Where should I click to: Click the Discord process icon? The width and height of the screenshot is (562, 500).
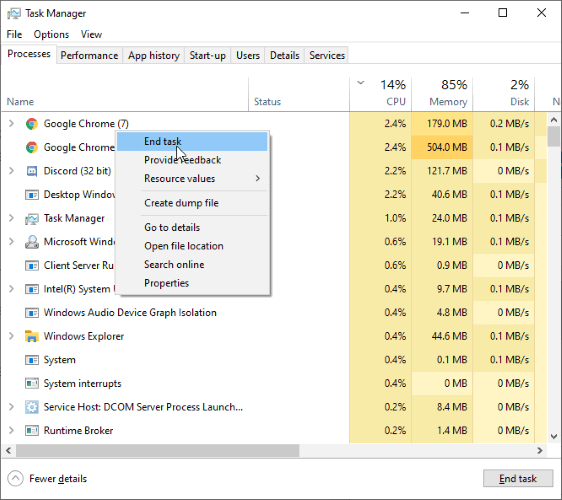[32, 171]
